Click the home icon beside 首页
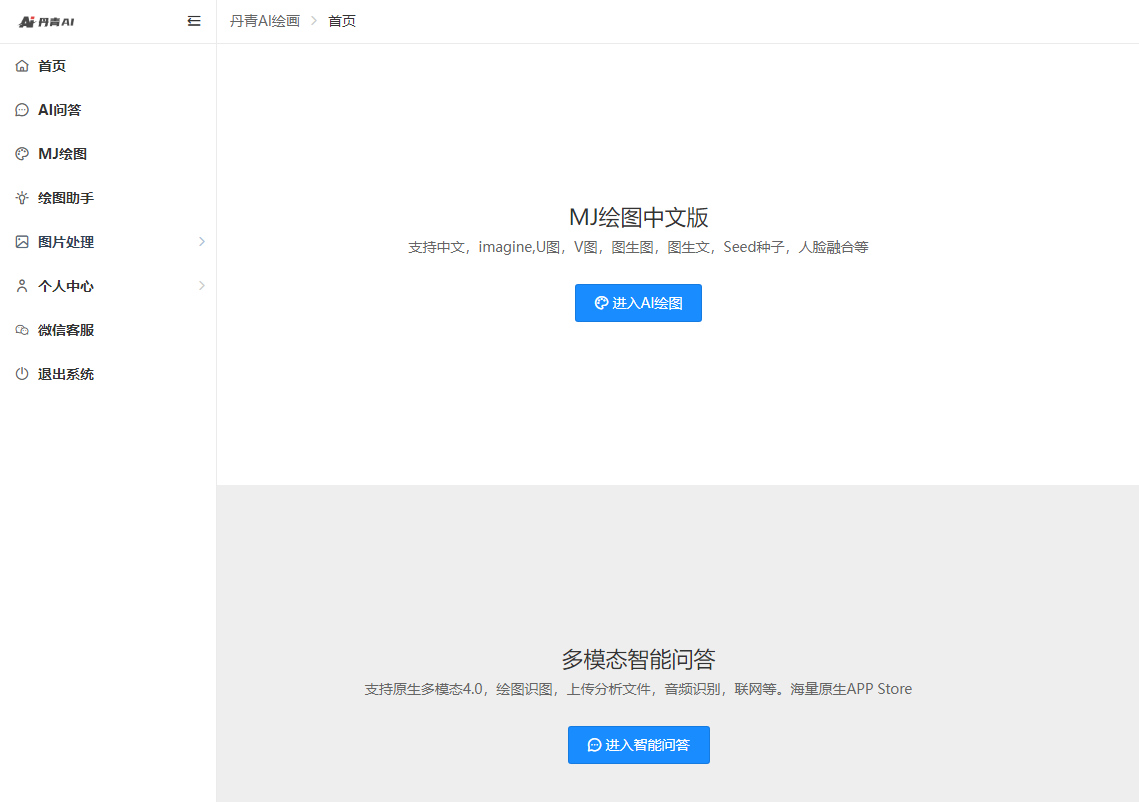This screenshot has width=1139, height=802. point(22,66)
